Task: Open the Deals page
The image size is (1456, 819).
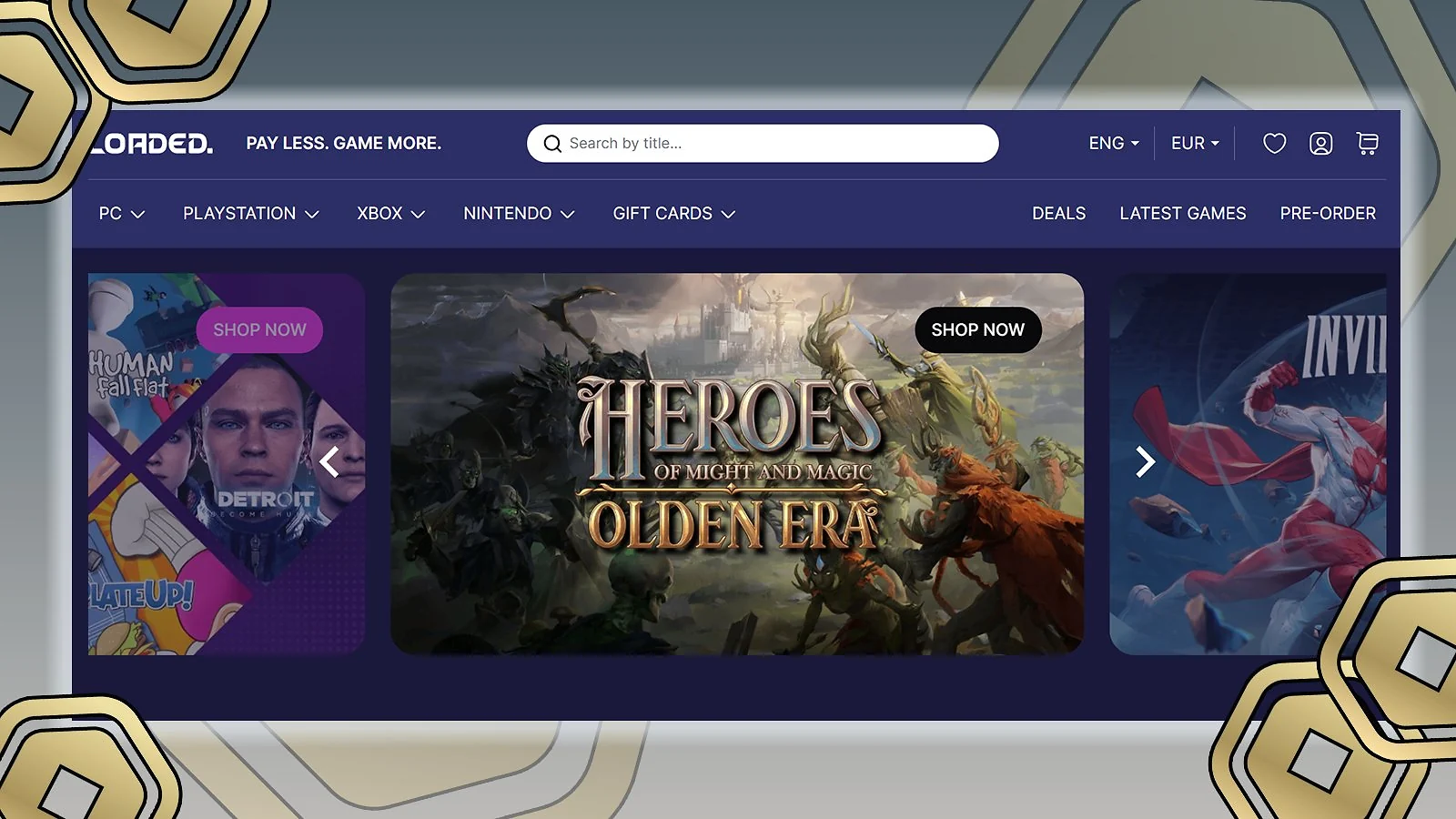Action: click(x=1059, y=214)
